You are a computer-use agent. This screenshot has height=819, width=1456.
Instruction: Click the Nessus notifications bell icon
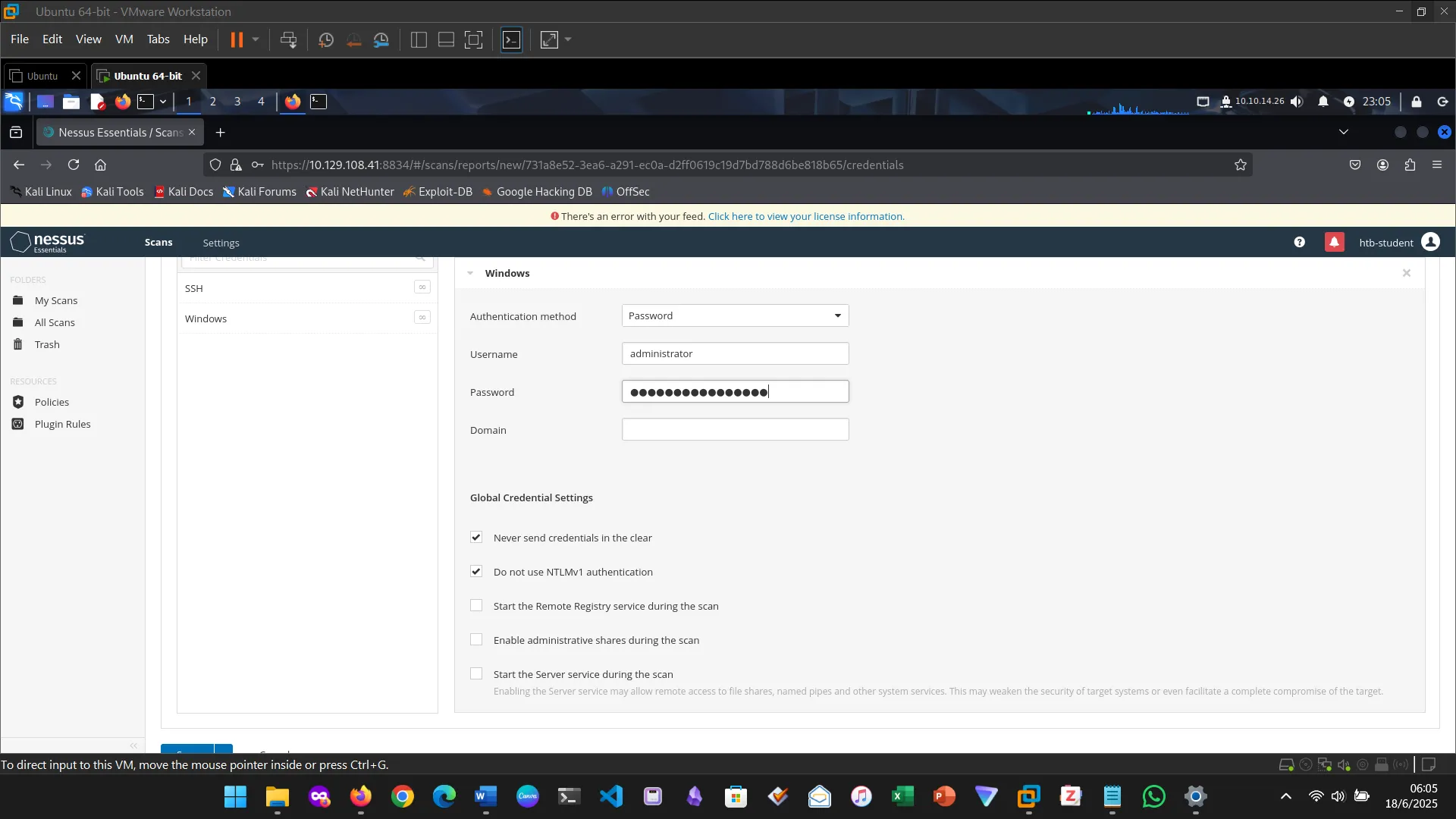click(x=1334, y=242)
